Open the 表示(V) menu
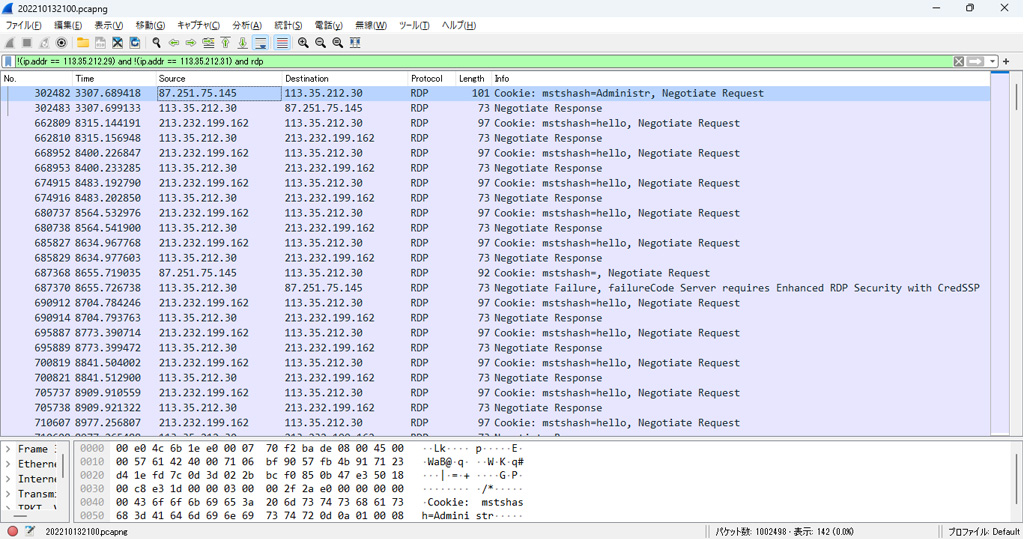Viewport: 1024px width, 539px height. coord(108,25)
